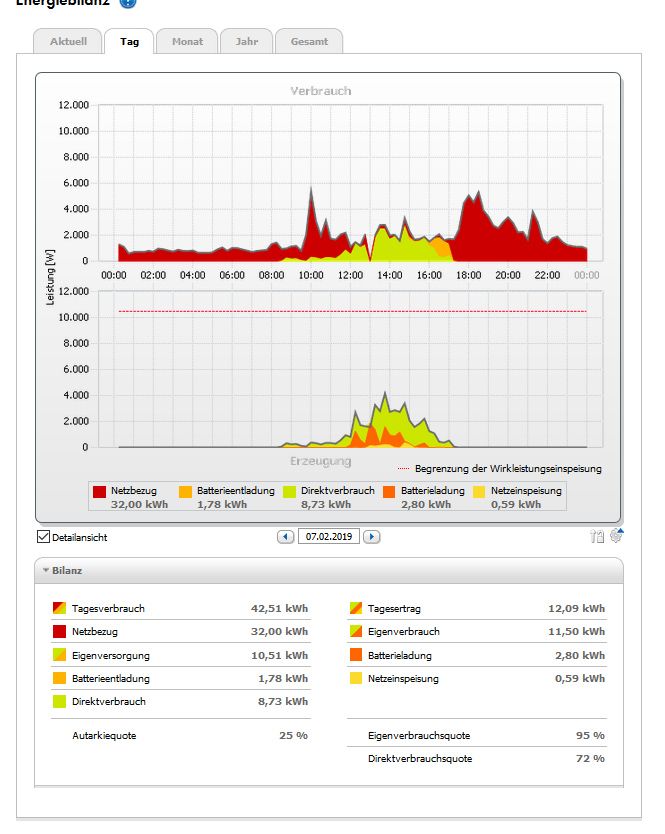Go to next day with right arrow
Screen dimensions: 665x834
coord(371,537)
